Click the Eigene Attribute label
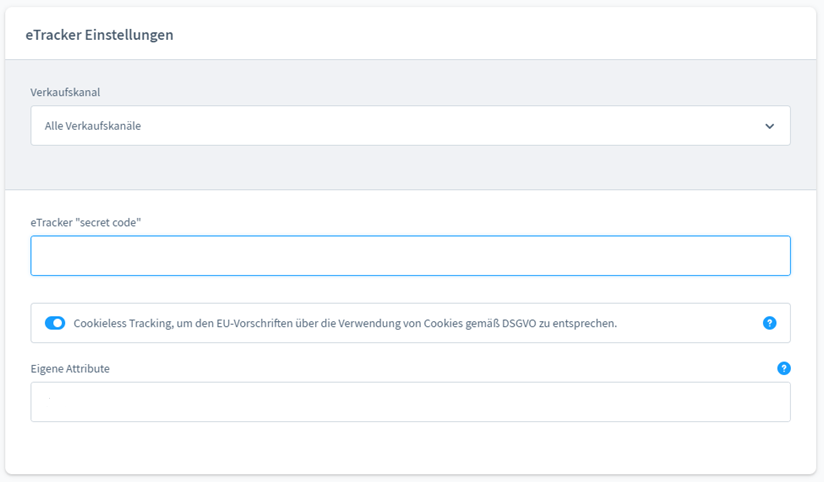This screenshot has width=824, height=482. pyautogui.click(x=70, y=368)
